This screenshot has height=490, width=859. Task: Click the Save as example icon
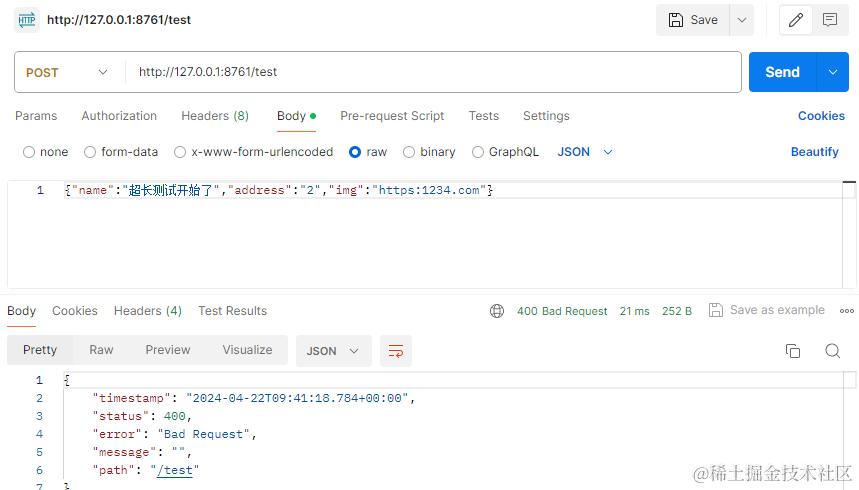pyautogui.click(x=715, y=310)
